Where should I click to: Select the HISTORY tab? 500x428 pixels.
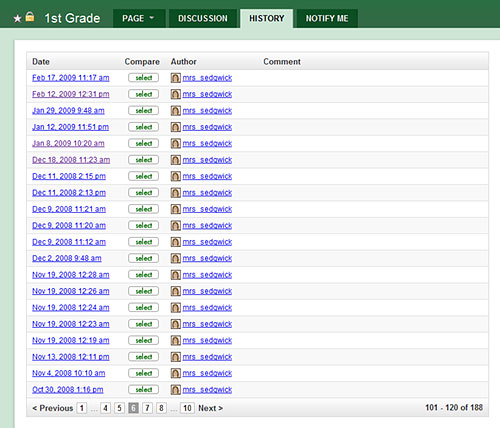pyautogui.click(x=267, y=18)
